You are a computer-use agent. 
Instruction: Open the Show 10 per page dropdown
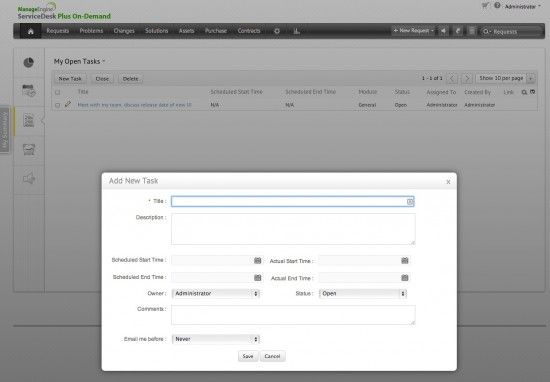point(505,78)
